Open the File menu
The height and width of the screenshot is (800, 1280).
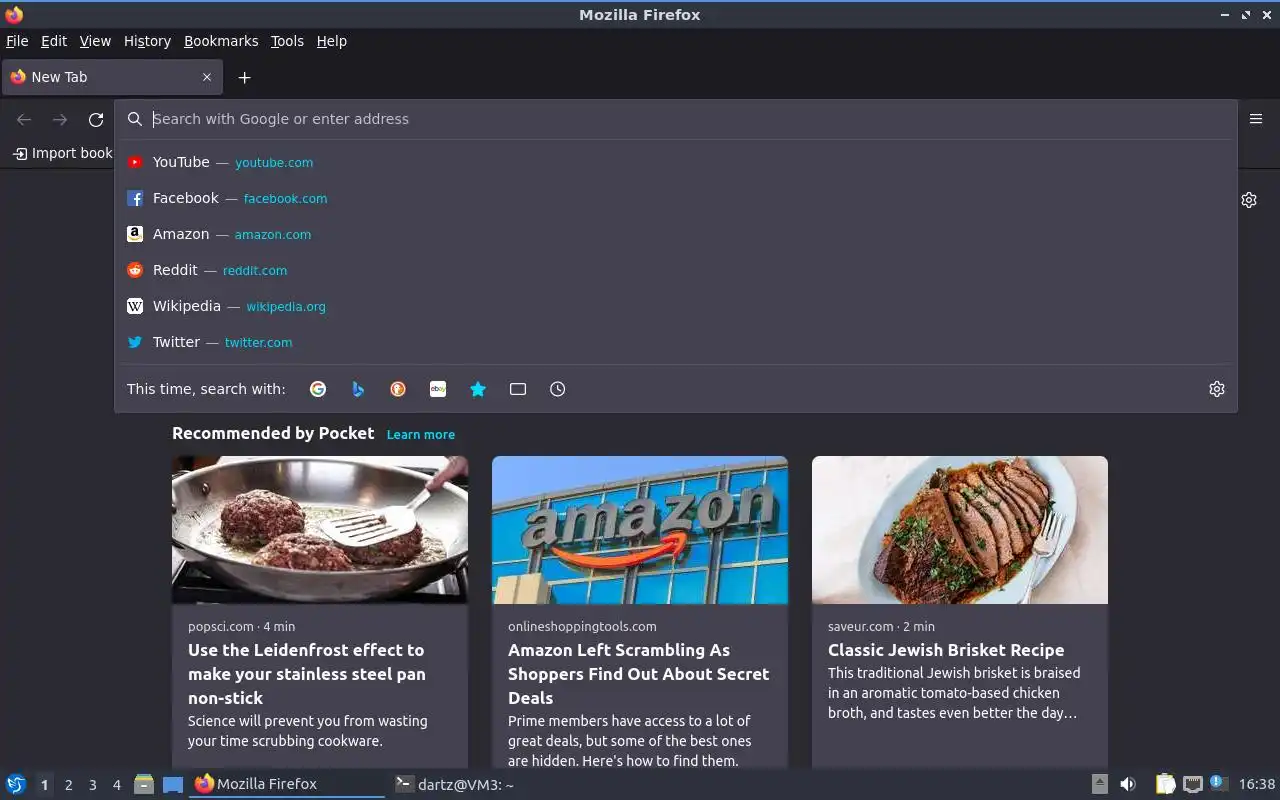click(x=17, y=41)
